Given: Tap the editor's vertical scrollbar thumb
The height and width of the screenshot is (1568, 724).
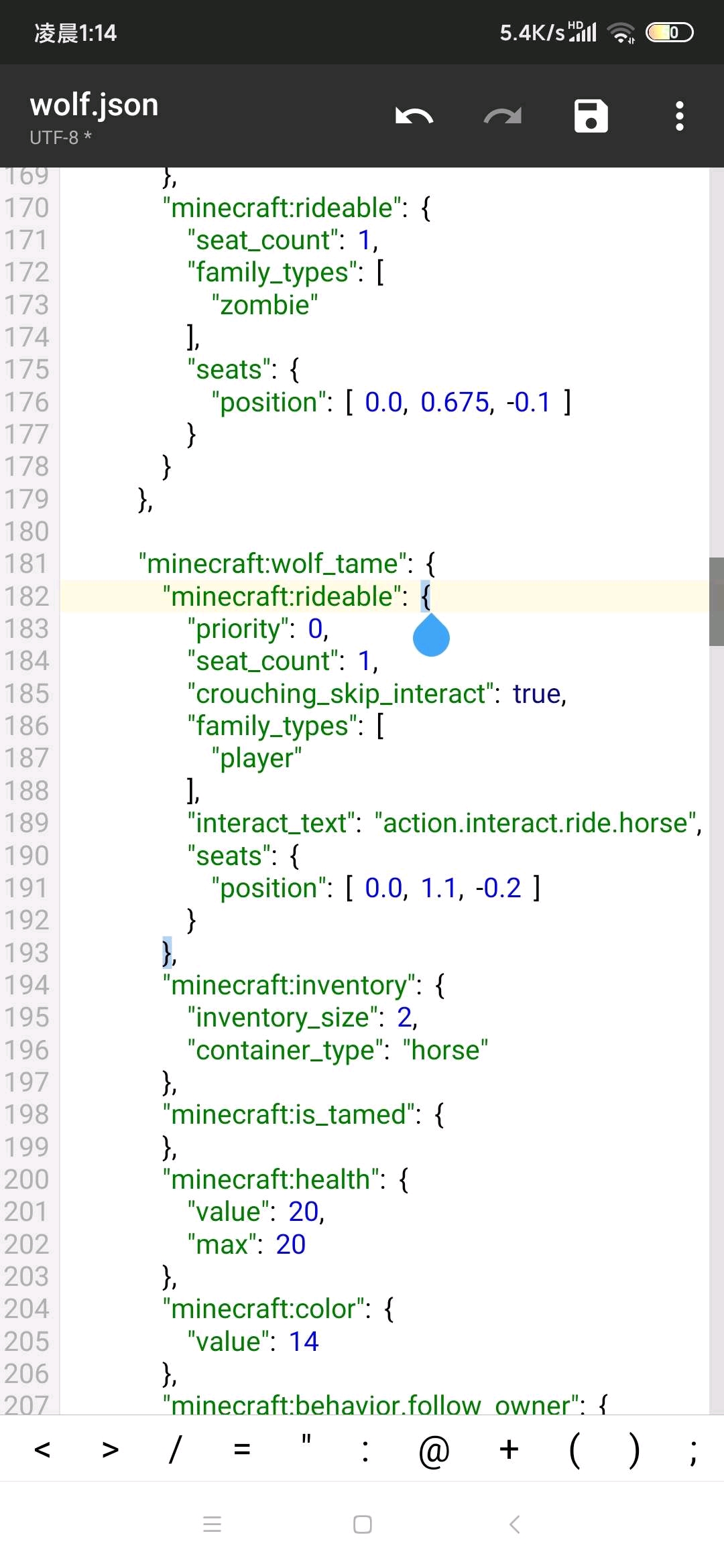Looking at the screenshot, I should [716, 601].
